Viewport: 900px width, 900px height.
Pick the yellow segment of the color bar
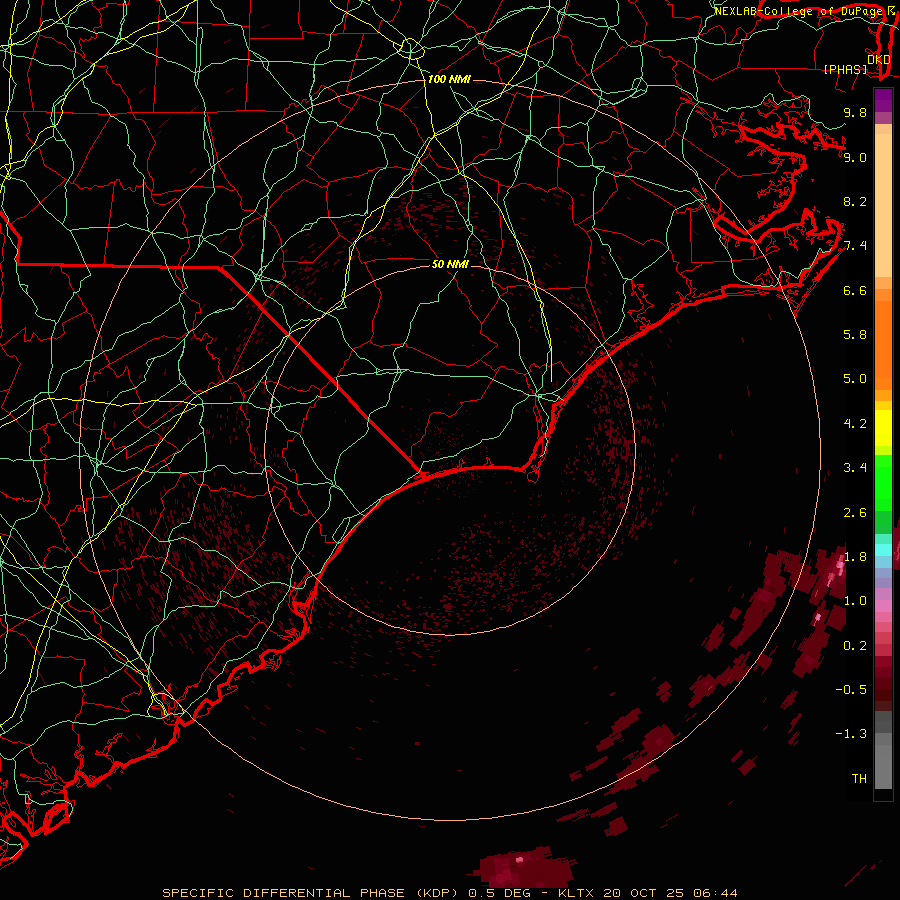click(883, 428)
